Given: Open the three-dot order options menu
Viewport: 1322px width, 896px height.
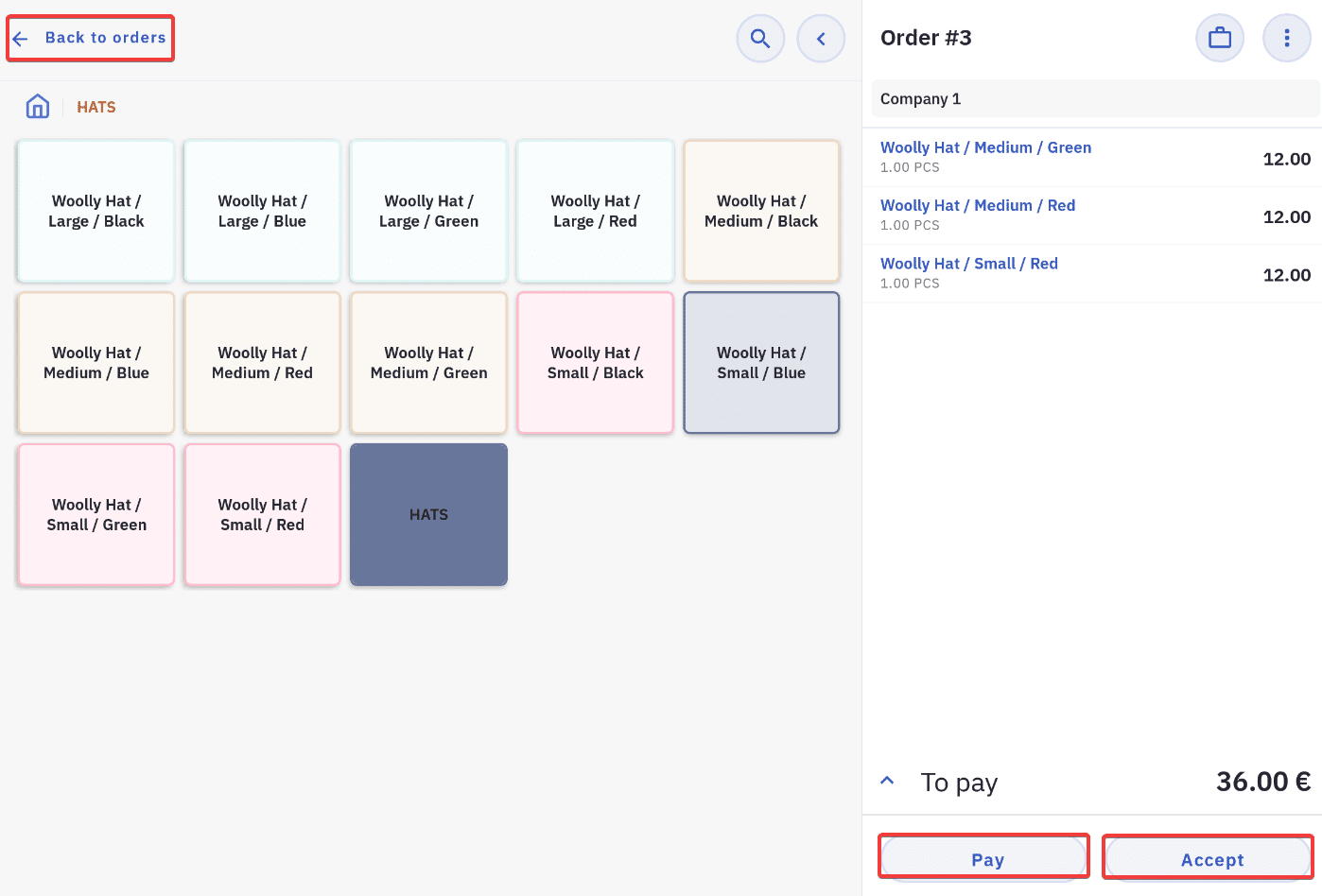Looking at the screenshot, I should click(1286, 38).
